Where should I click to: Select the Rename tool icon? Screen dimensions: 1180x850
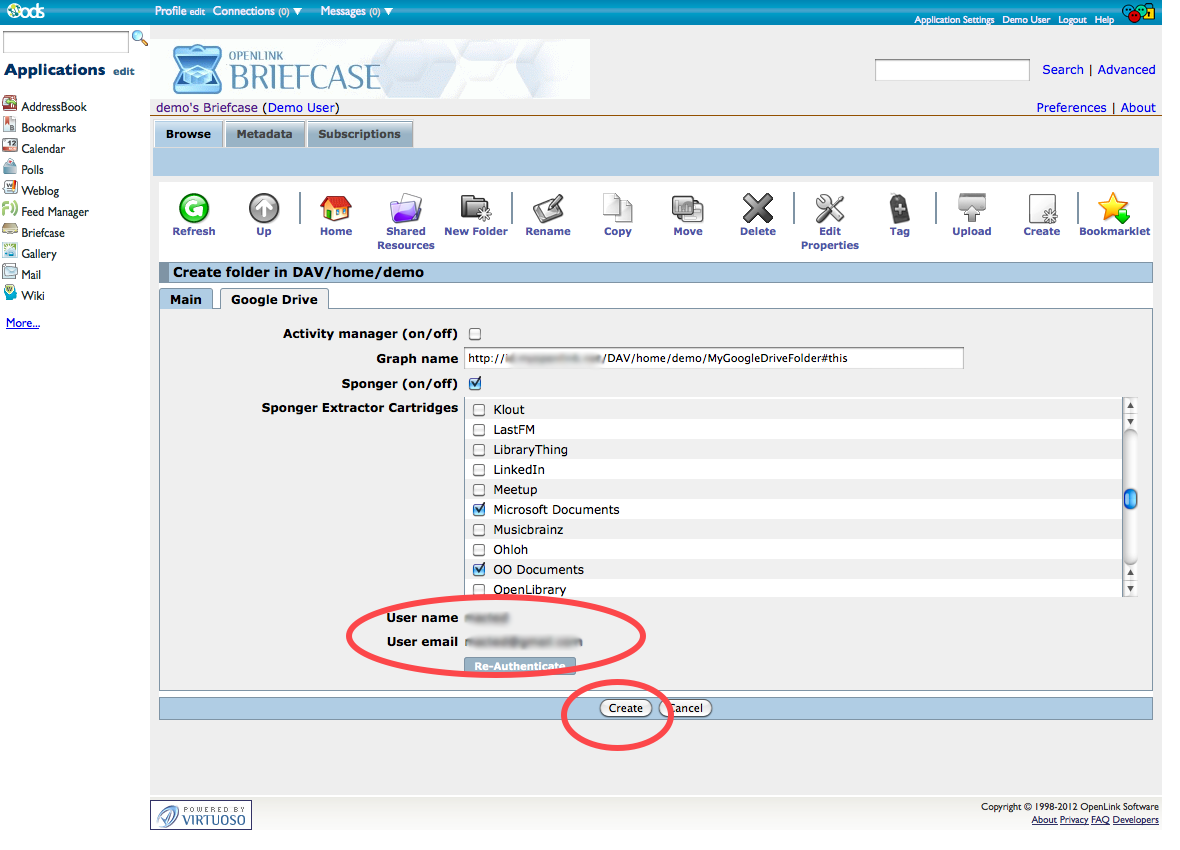coord(548,209)
